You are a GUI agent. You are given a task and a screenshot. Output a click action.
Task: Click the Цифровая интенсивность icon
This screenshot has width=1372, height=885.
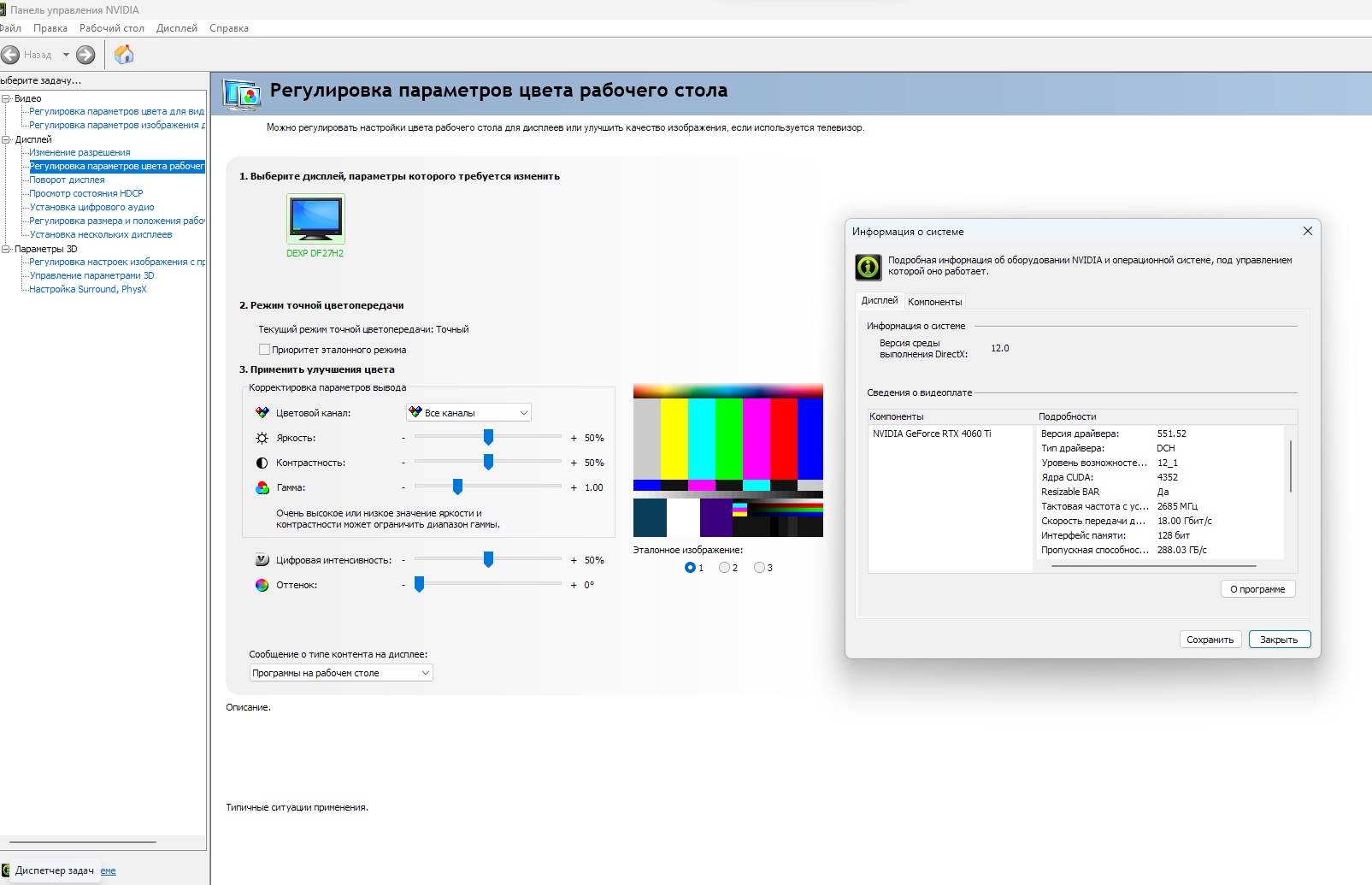(262, 560)
